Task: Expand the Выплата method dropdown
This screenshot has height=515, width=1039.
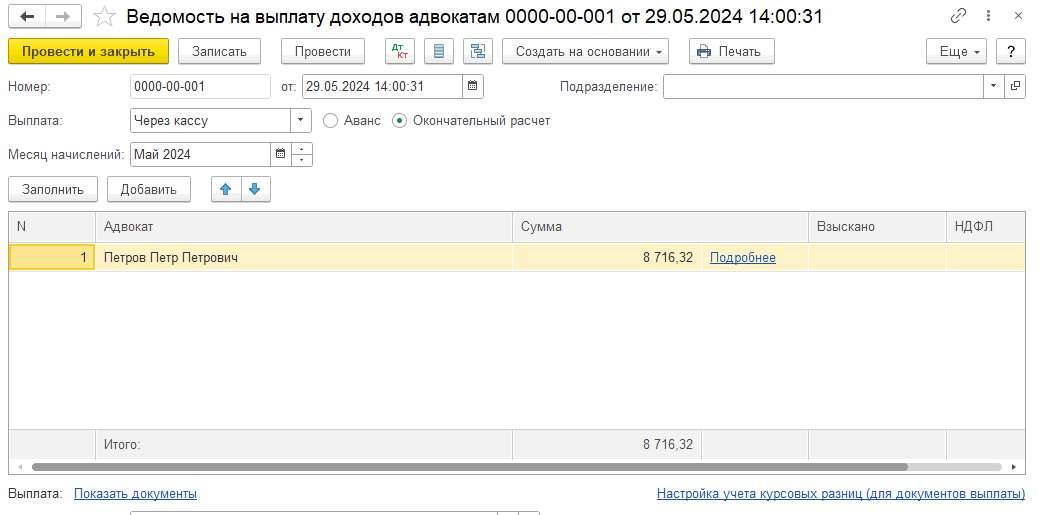Action: tap(301, 121)
